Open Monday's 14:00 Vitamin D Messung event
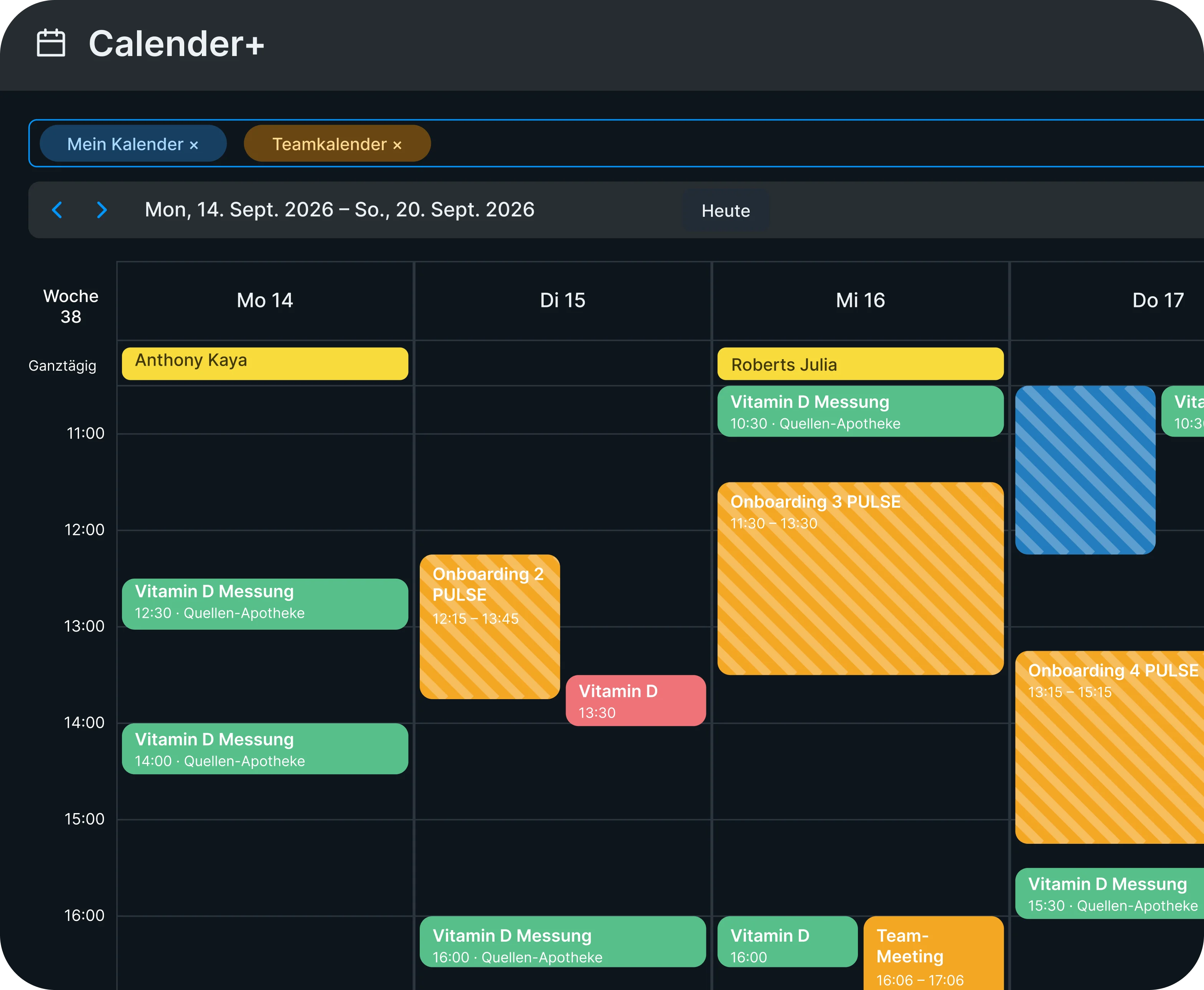The image size is (1204, 990). coord(265,748)
